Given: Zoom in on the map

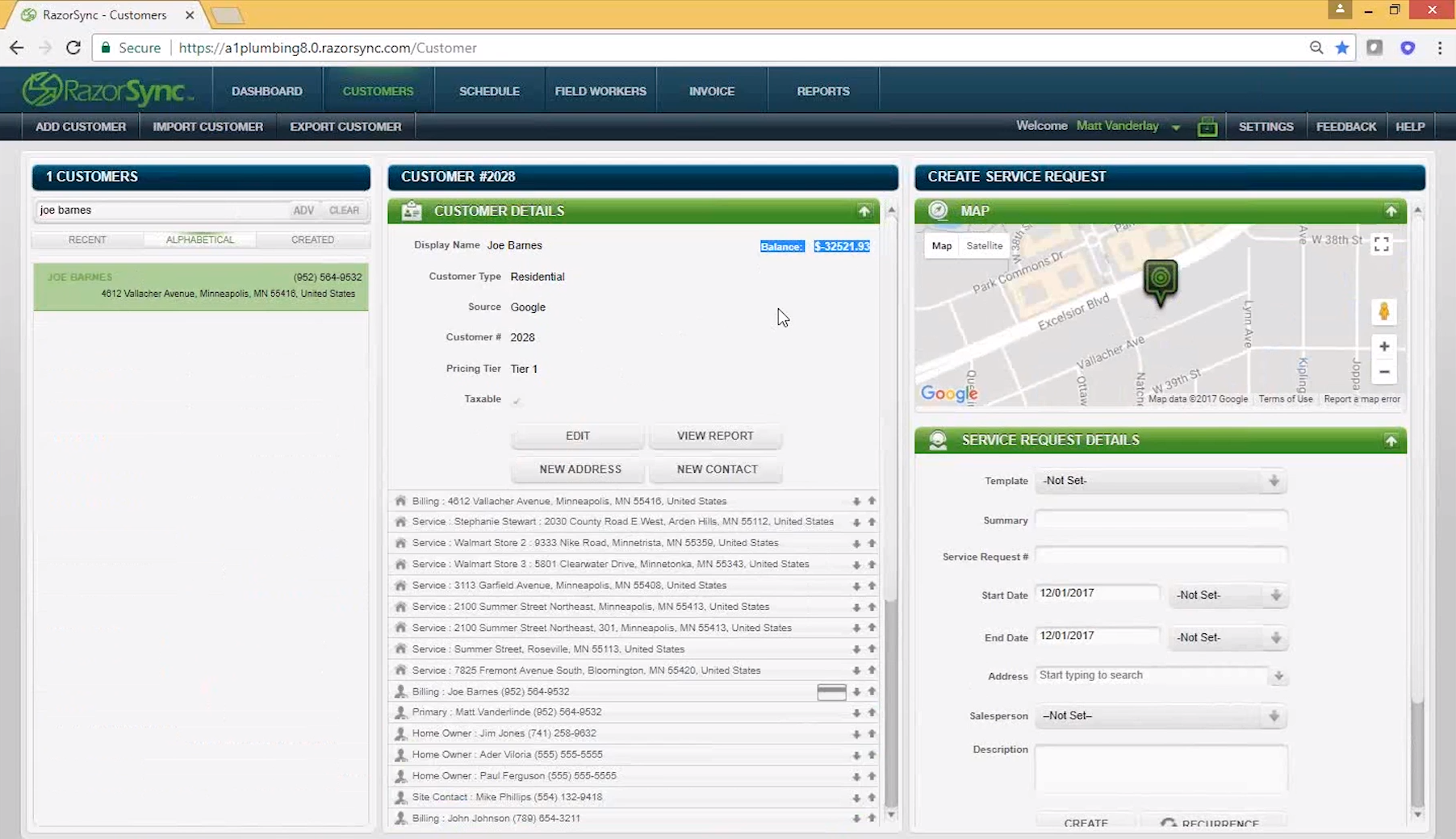Looking at the screenshot, I should (x=1383, y=347).
